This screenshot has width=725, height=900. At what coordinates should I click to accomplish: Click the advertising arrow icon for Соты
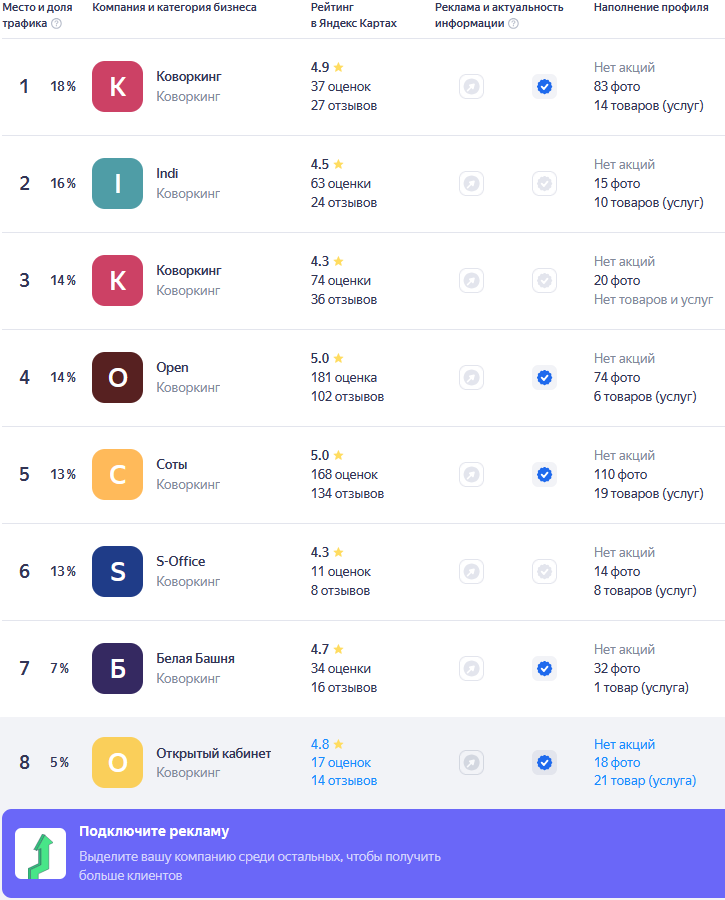point(471,475)
